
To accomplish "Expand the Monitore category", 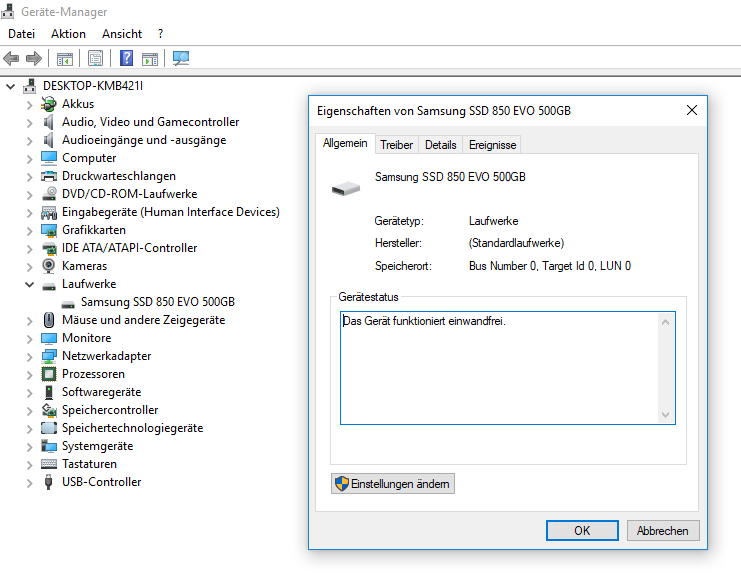I will [29, 339].
